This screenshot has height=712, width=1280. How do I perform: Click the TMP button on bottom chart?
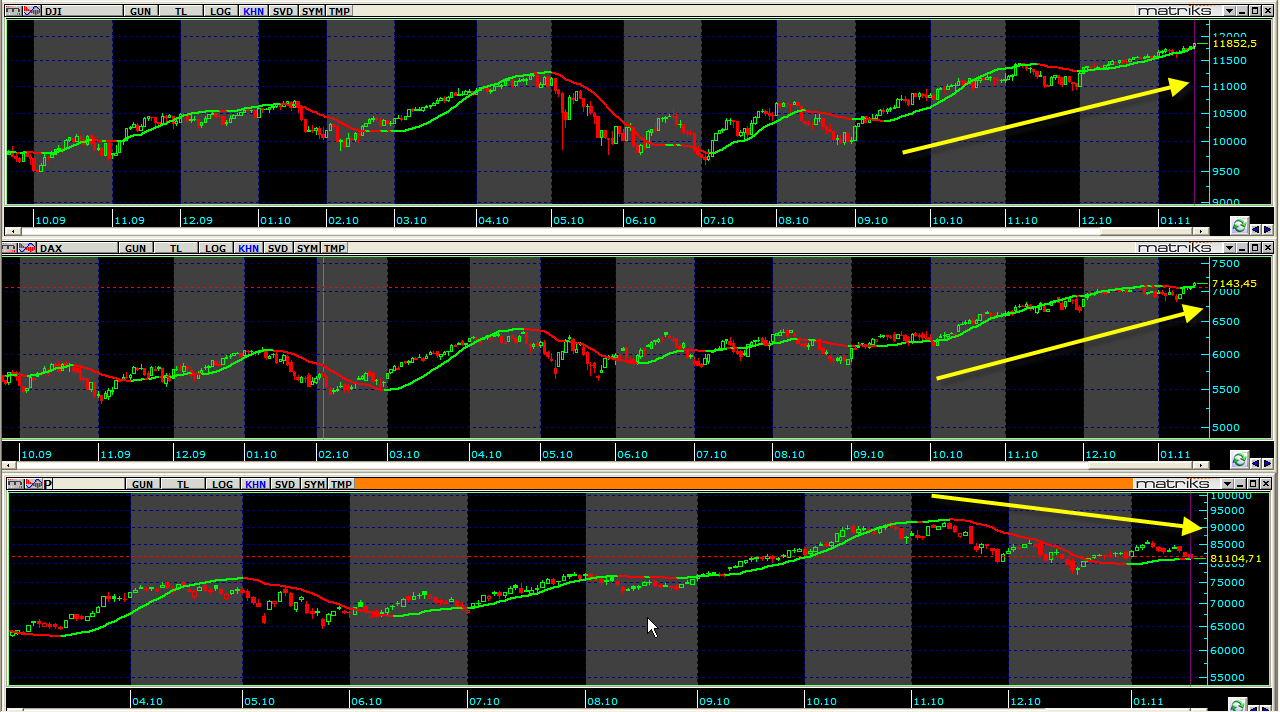click(341, 484)
